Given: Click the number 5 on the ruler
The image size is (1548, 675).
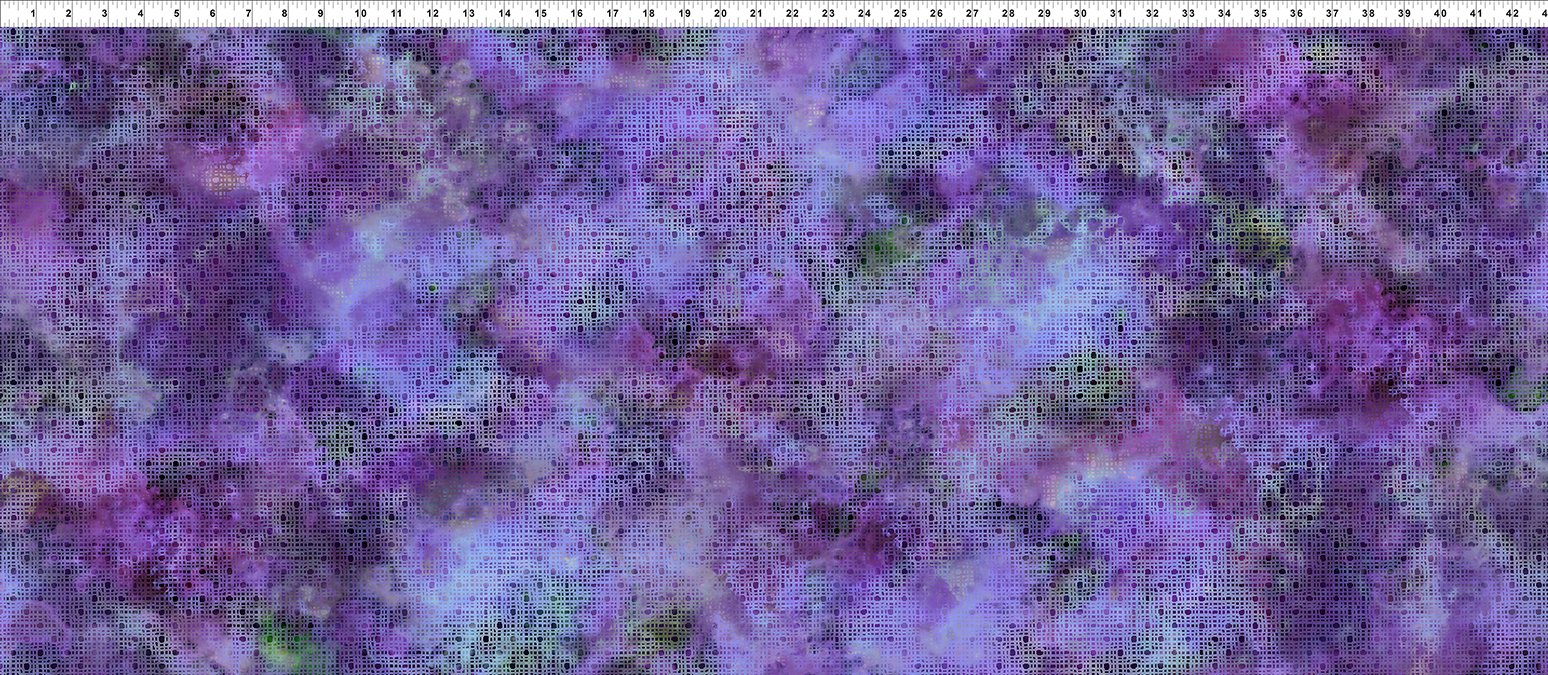Looking at the screenshot, I should pos(176,14).
